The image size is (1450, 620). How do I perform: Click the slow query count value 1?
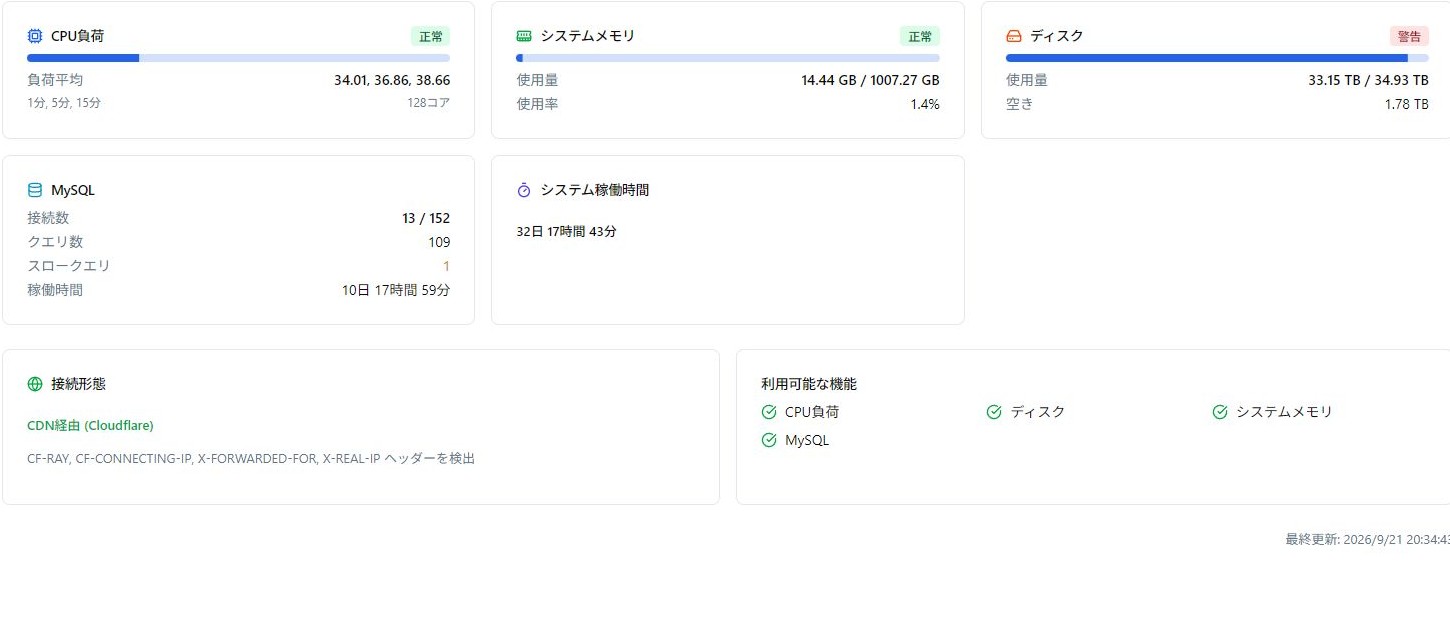(446, 266)
